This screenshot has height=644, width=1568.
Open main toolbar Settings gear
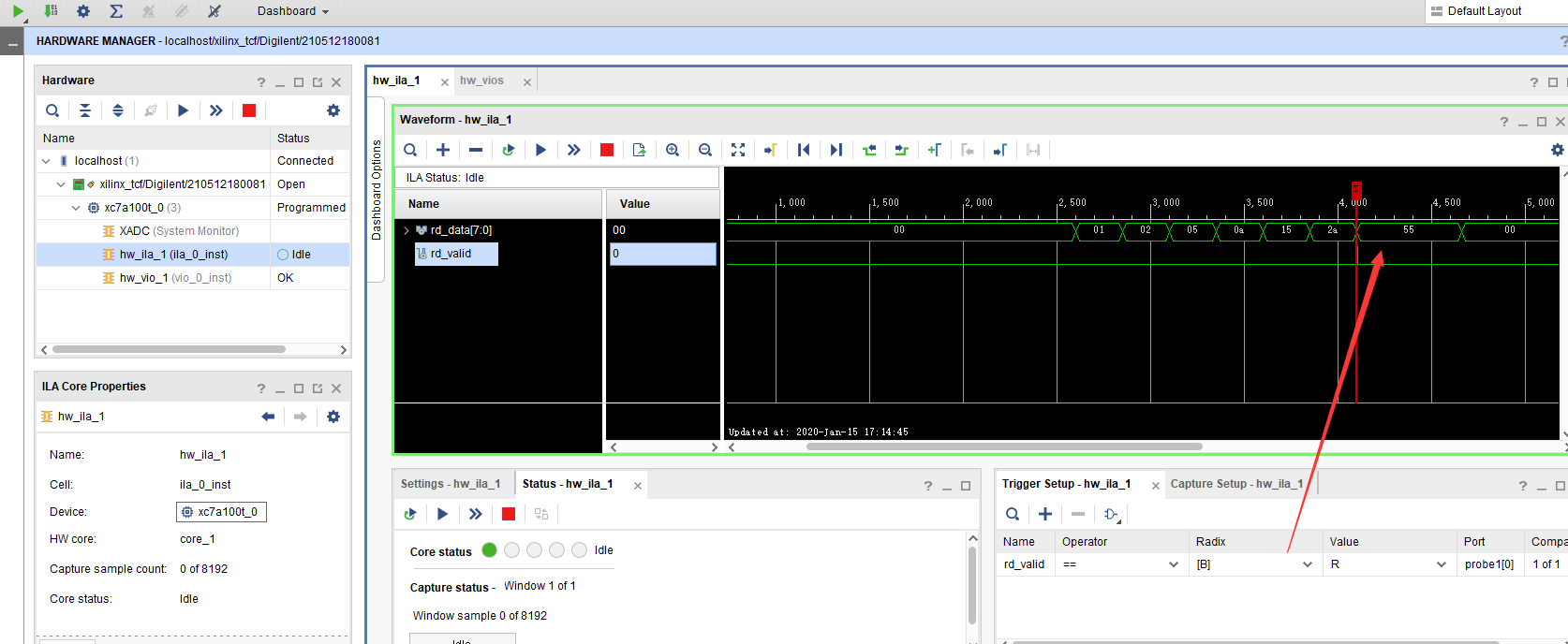pos(83,11)
